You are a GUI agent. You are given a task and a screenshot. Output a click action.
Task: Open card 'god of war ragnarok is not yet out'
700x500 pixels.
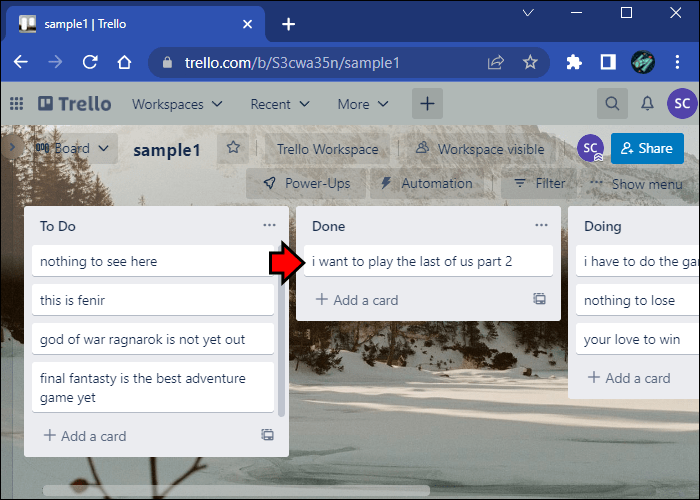click(x=153, y=339)
